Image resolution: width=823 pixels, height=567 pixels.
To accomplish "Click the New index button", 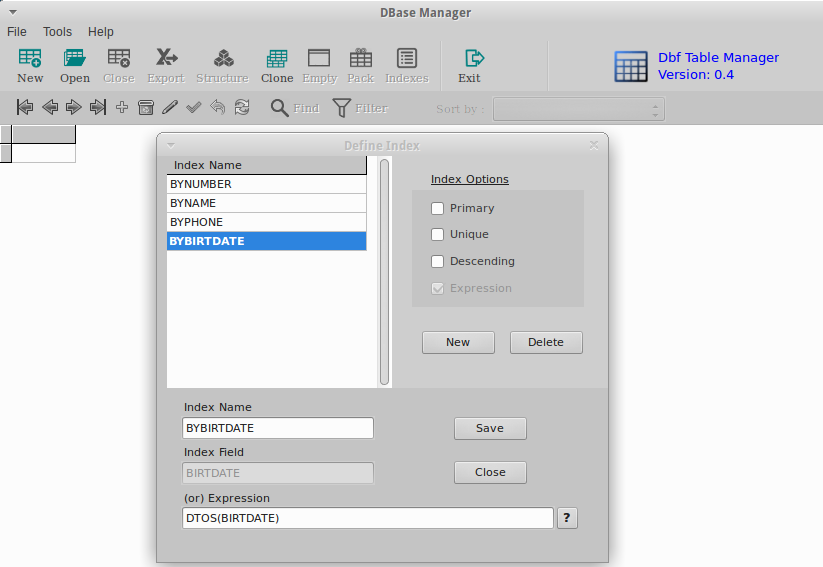I will pos(458,342).
